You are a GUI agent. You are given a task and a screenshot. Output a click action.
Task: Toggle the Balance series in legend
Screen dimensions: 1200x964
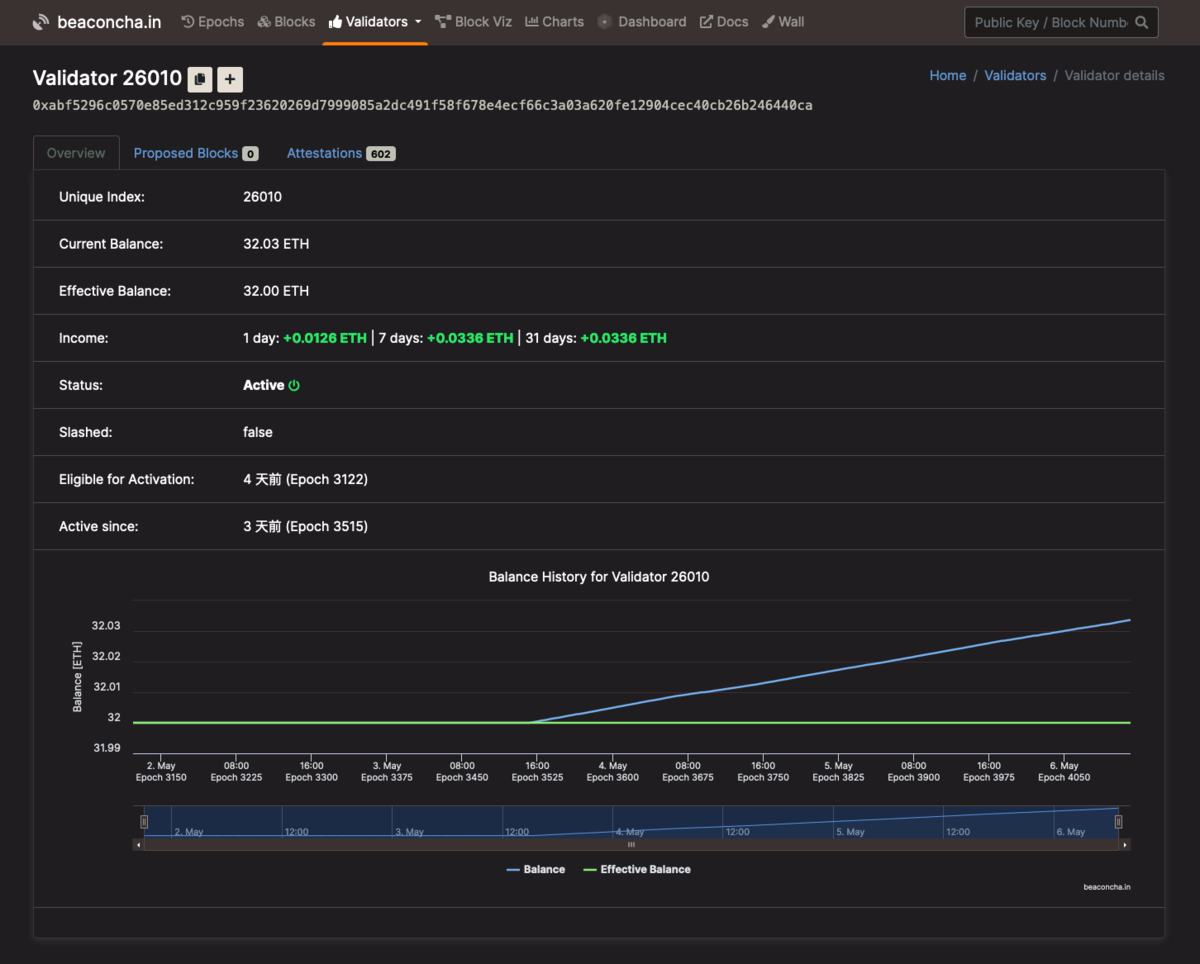[x=536, y=870]
